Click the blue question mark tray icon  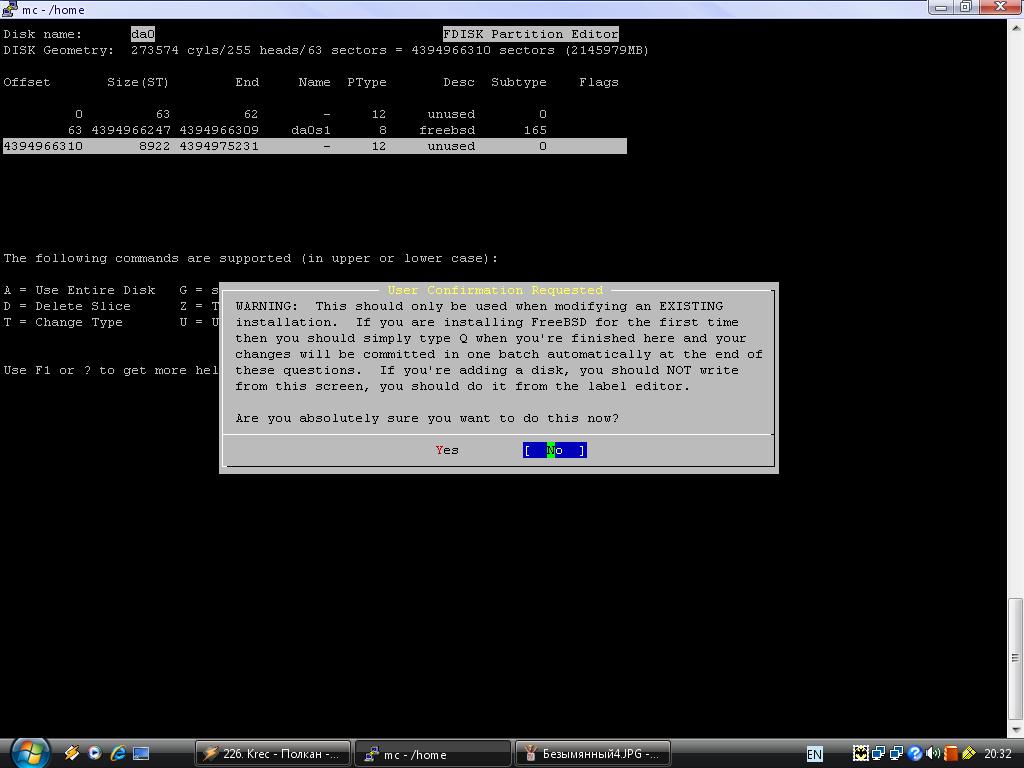[x=915, y=754]
